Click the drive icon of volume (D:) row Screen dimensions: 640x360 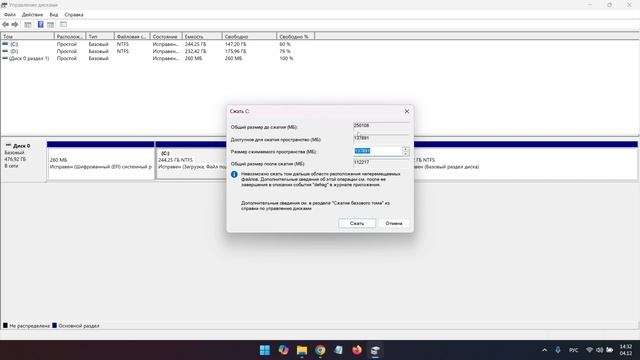pos(5,51)
